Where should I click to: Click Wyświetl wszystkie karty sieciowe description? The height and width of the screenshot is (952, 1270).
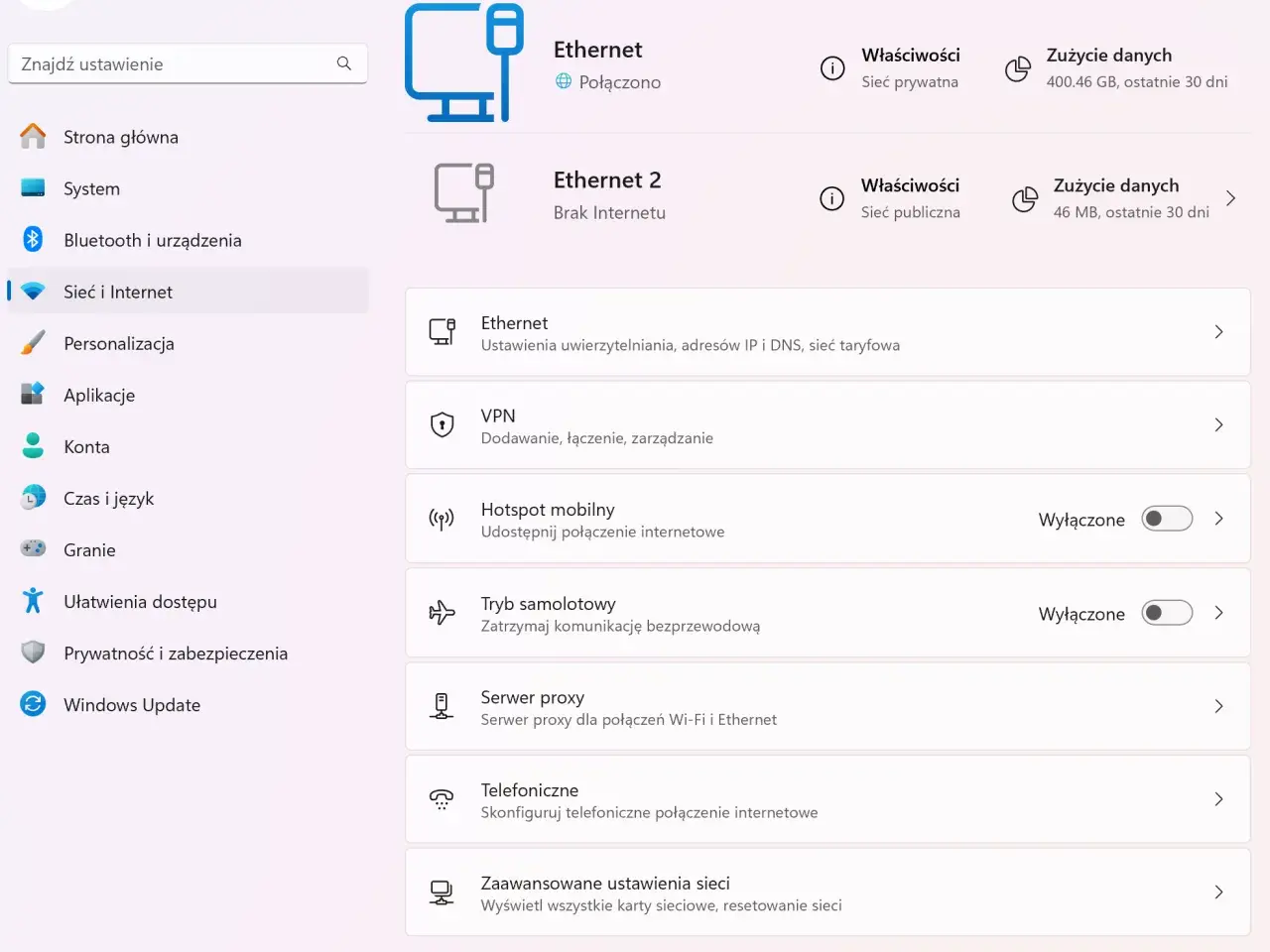[661, 905]
